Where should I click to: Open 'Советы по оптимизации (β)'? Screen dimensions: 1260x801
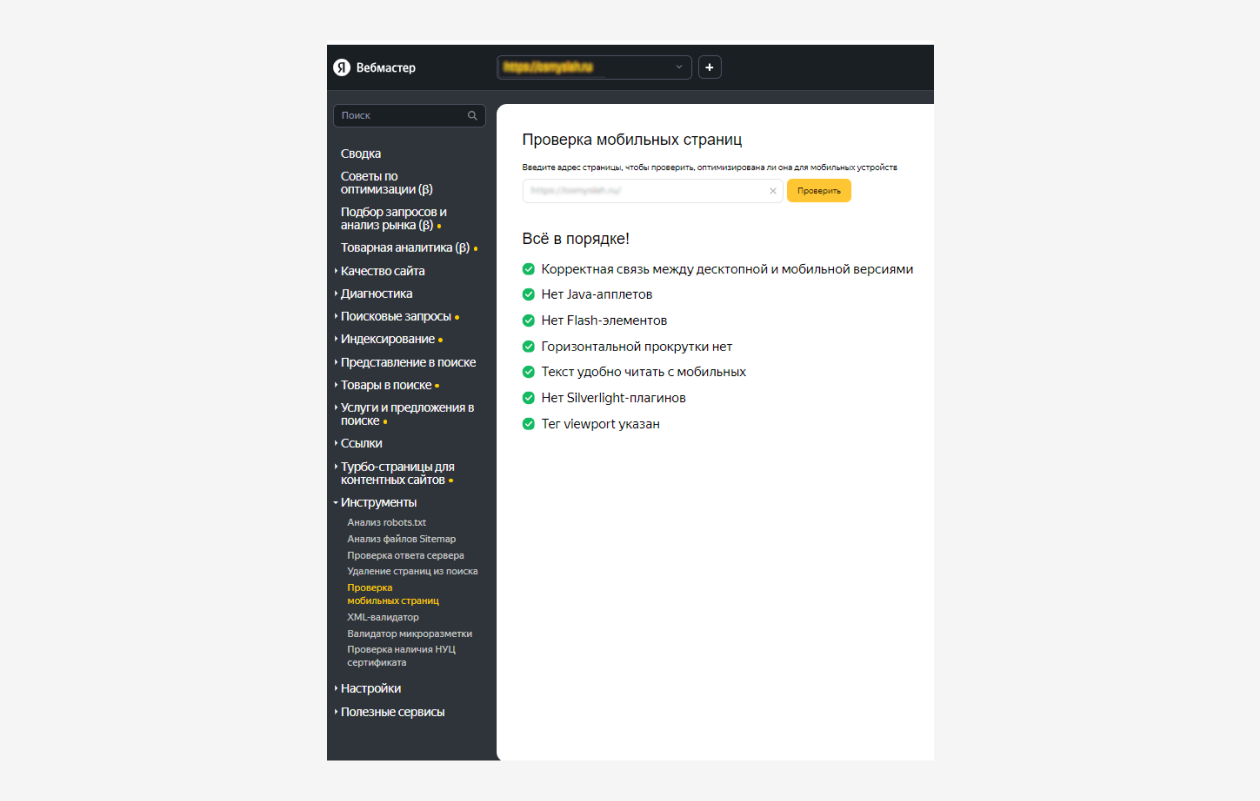point(387,183)
